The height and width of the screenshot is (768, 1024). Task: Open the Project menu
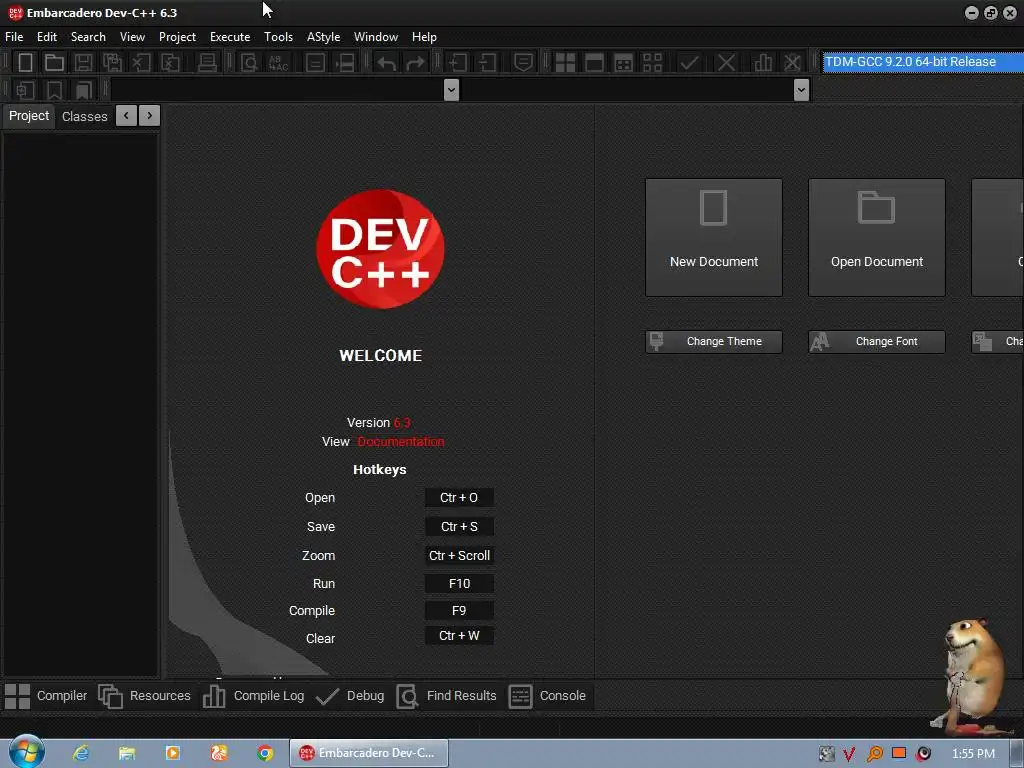tap(177, 37)
